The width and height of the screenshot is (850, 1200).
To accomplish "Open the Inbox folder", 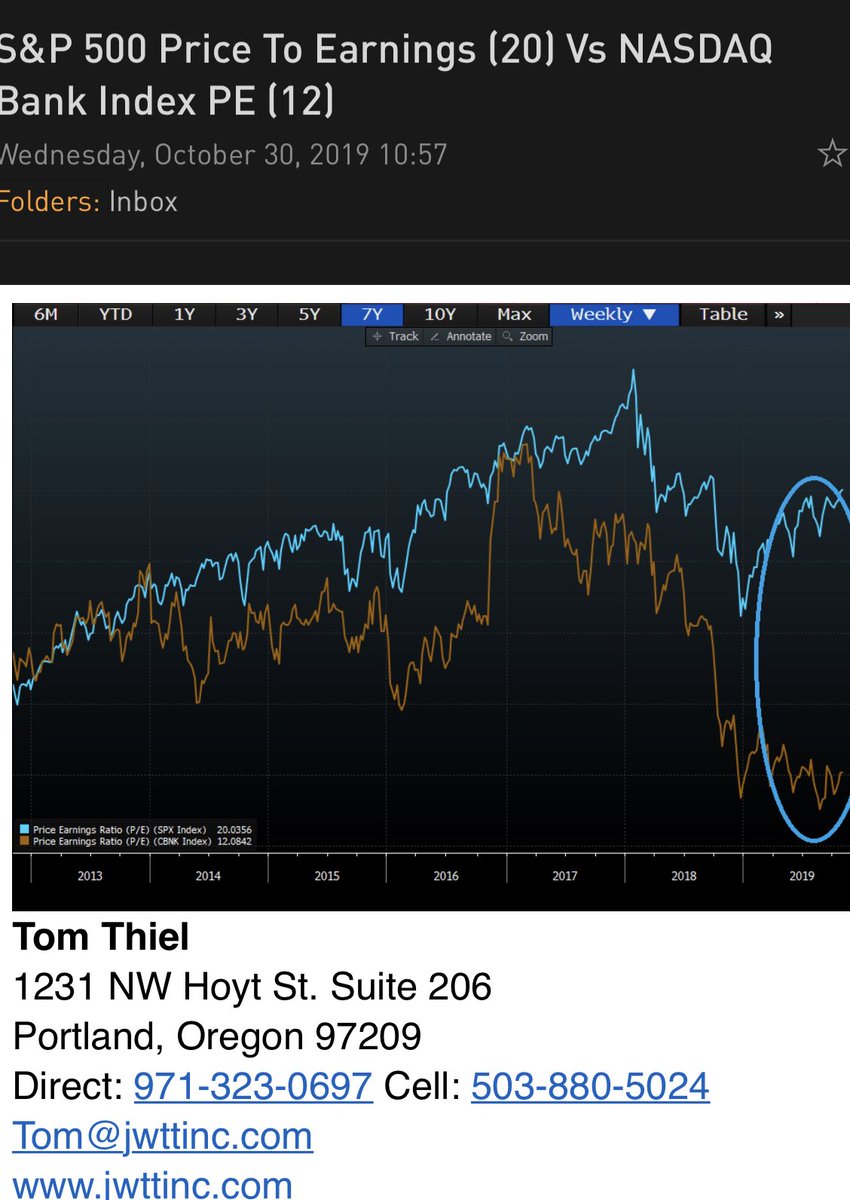I will point(144,201).
